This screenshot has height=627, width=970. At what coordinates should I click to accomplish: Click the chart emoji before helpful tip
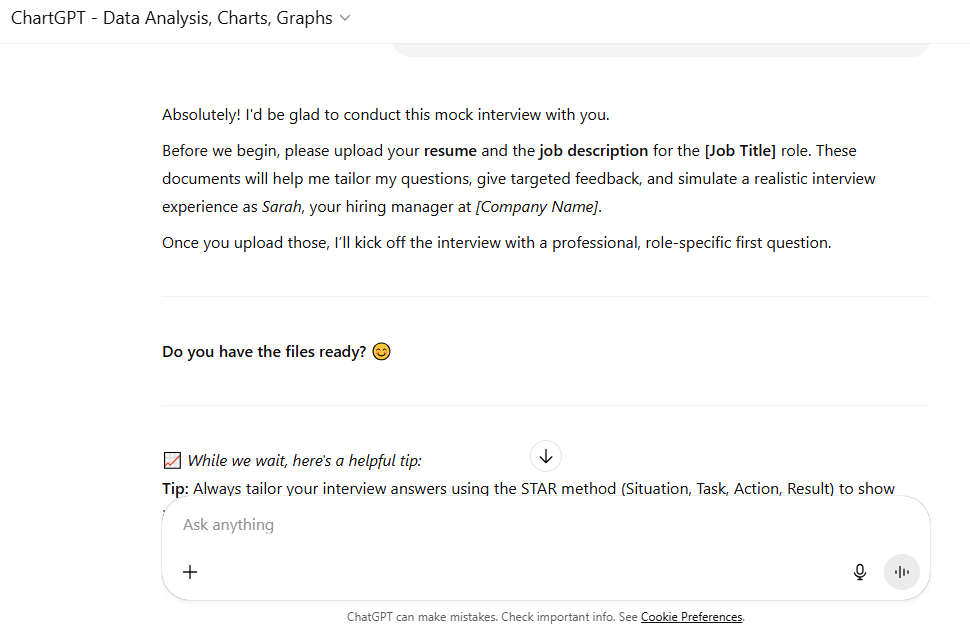pyautogui.click(x=172, y=461)
